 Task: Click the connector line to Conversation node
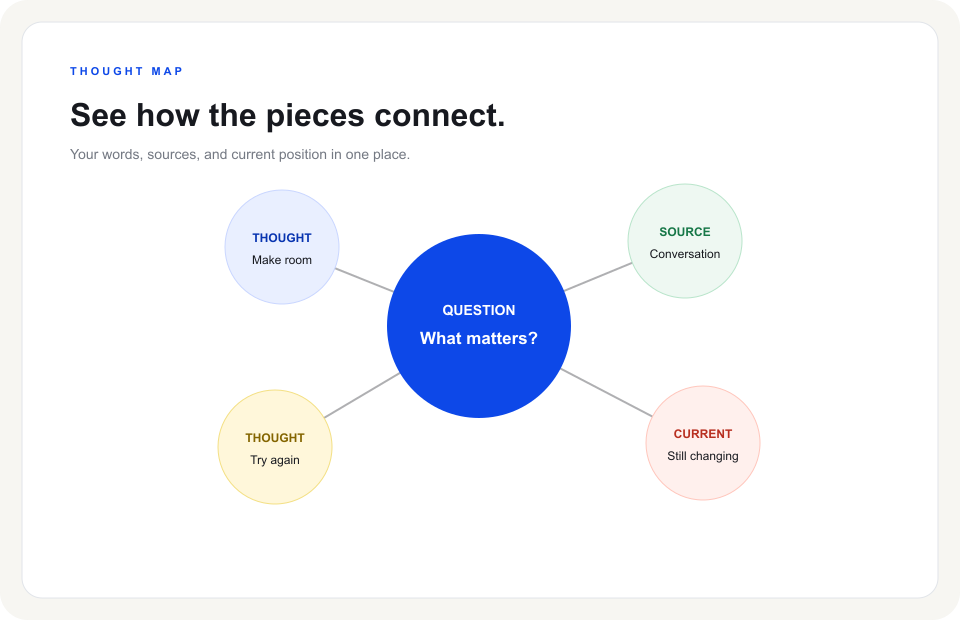tap(598, 277)
